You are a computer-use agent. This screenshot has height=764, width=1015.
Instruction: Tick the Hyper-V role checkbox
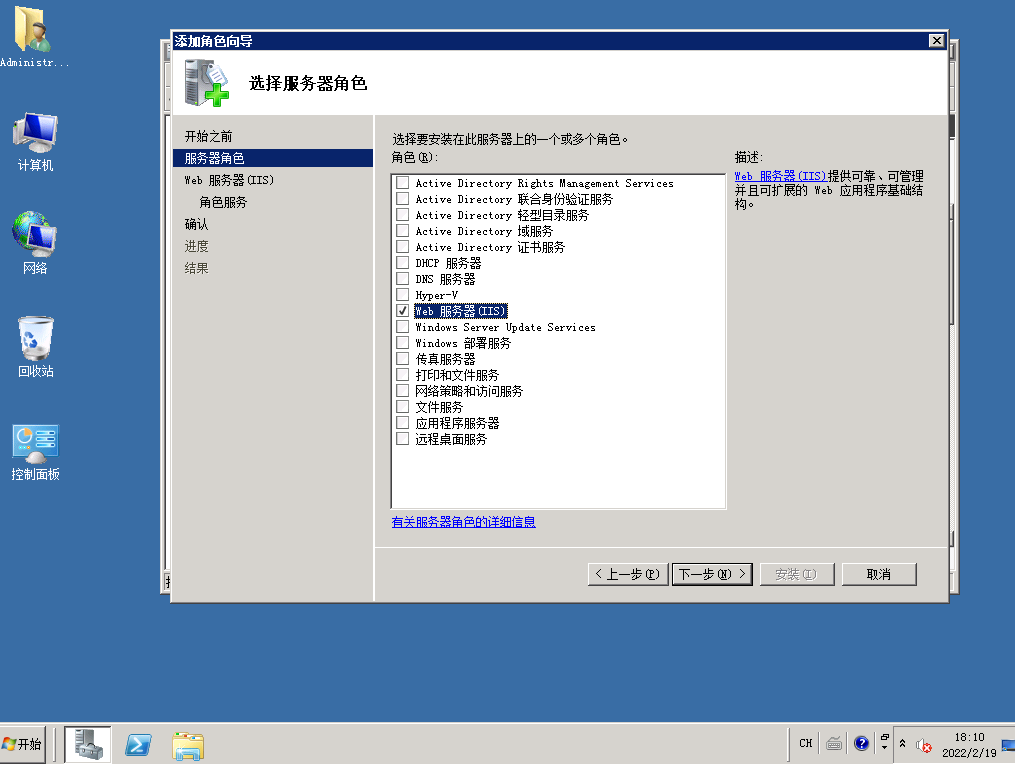(403, 295)
